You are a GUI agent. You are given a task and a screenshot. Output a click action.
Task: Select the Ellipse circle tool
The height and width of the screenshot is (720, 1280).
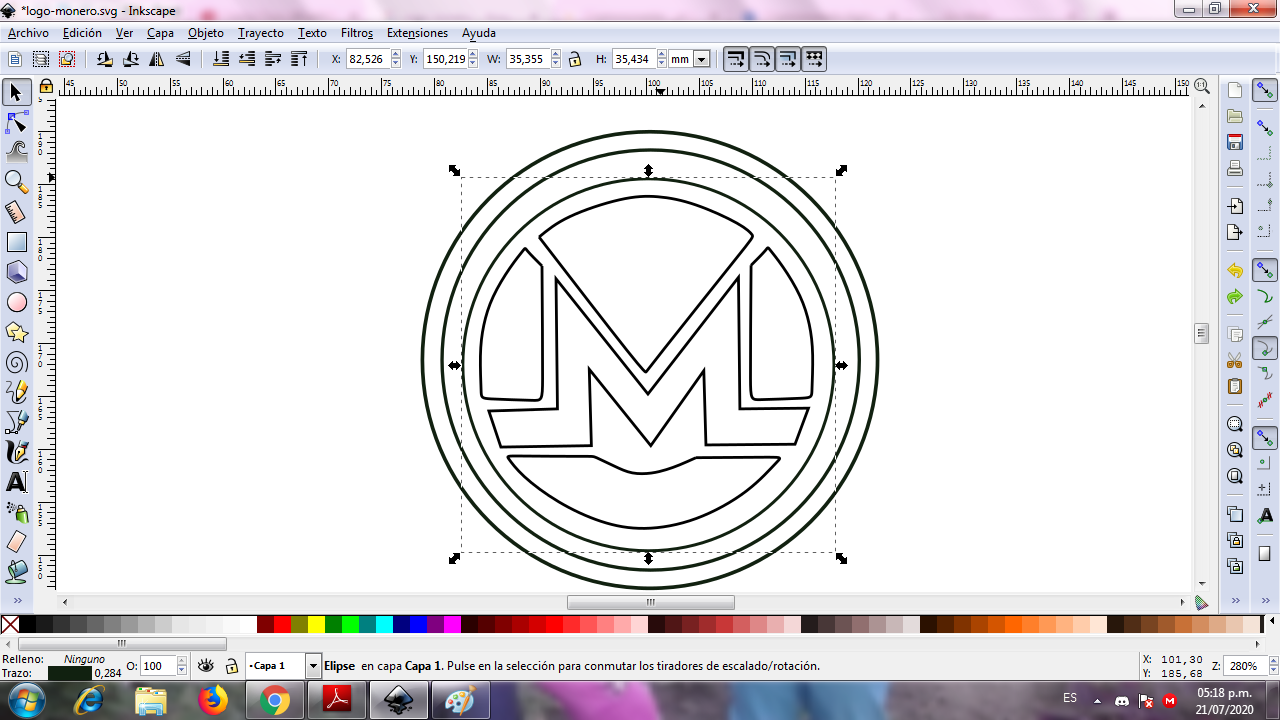tap(16, 302)
